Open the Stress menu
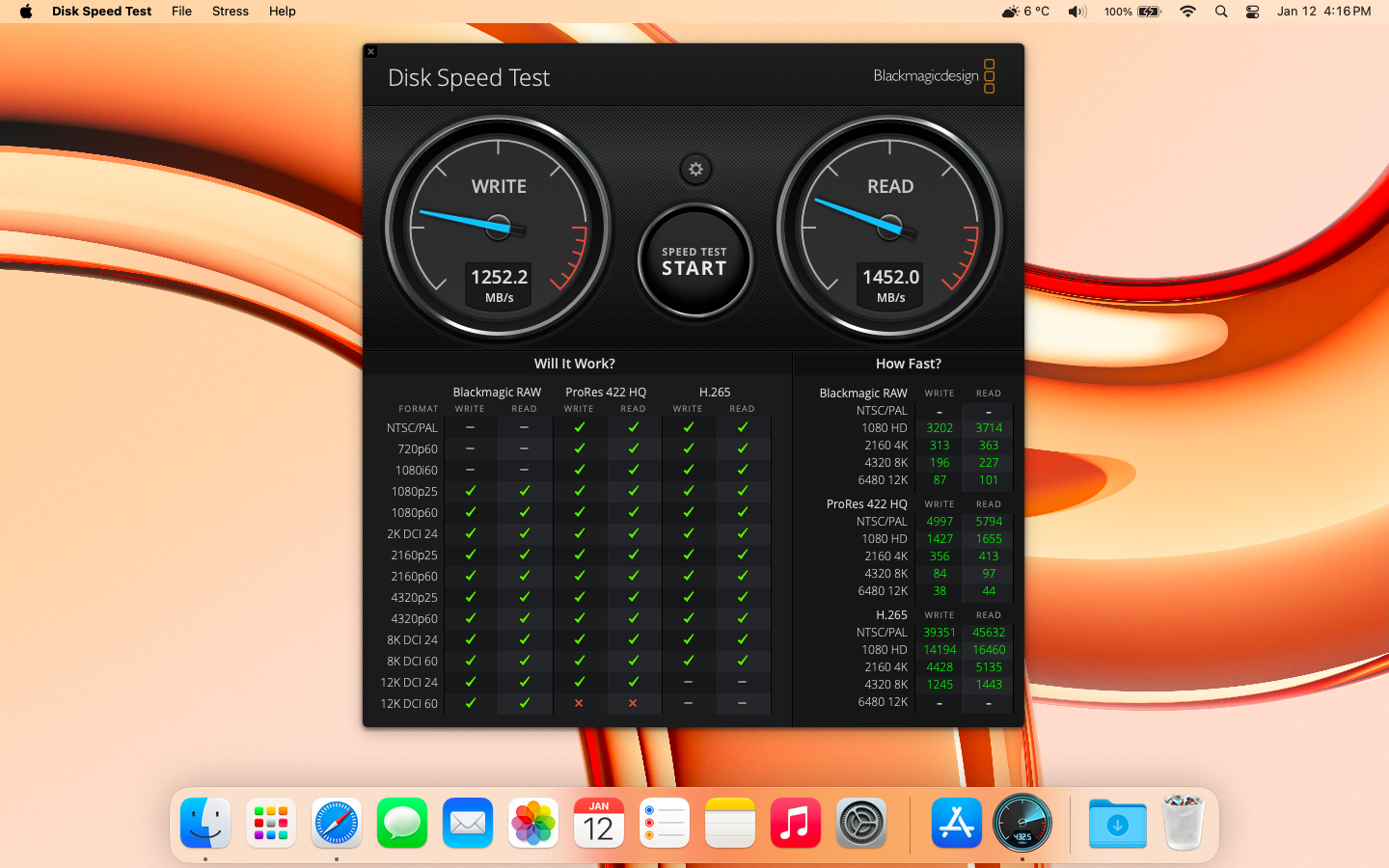1389x868 pixels. click(x=230, y=12)
